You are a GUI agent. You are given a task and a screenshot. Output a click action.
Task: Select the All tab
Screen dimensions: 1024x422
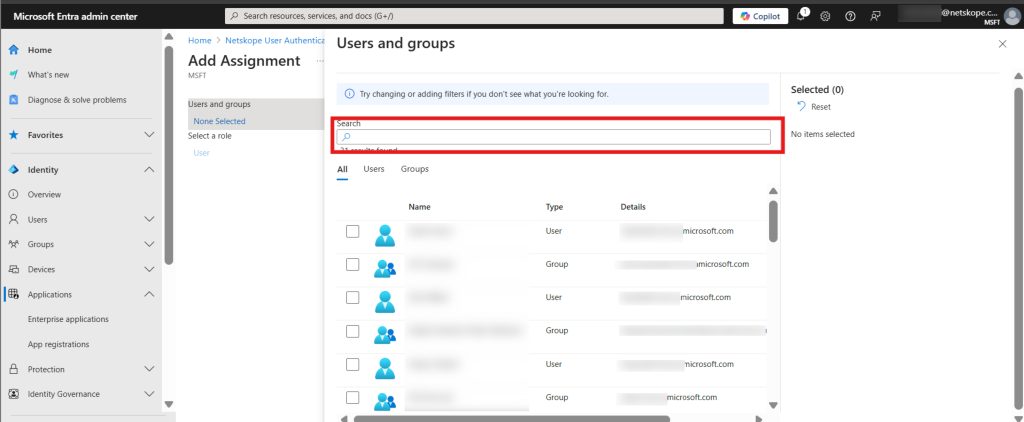(x=342, y=169)
